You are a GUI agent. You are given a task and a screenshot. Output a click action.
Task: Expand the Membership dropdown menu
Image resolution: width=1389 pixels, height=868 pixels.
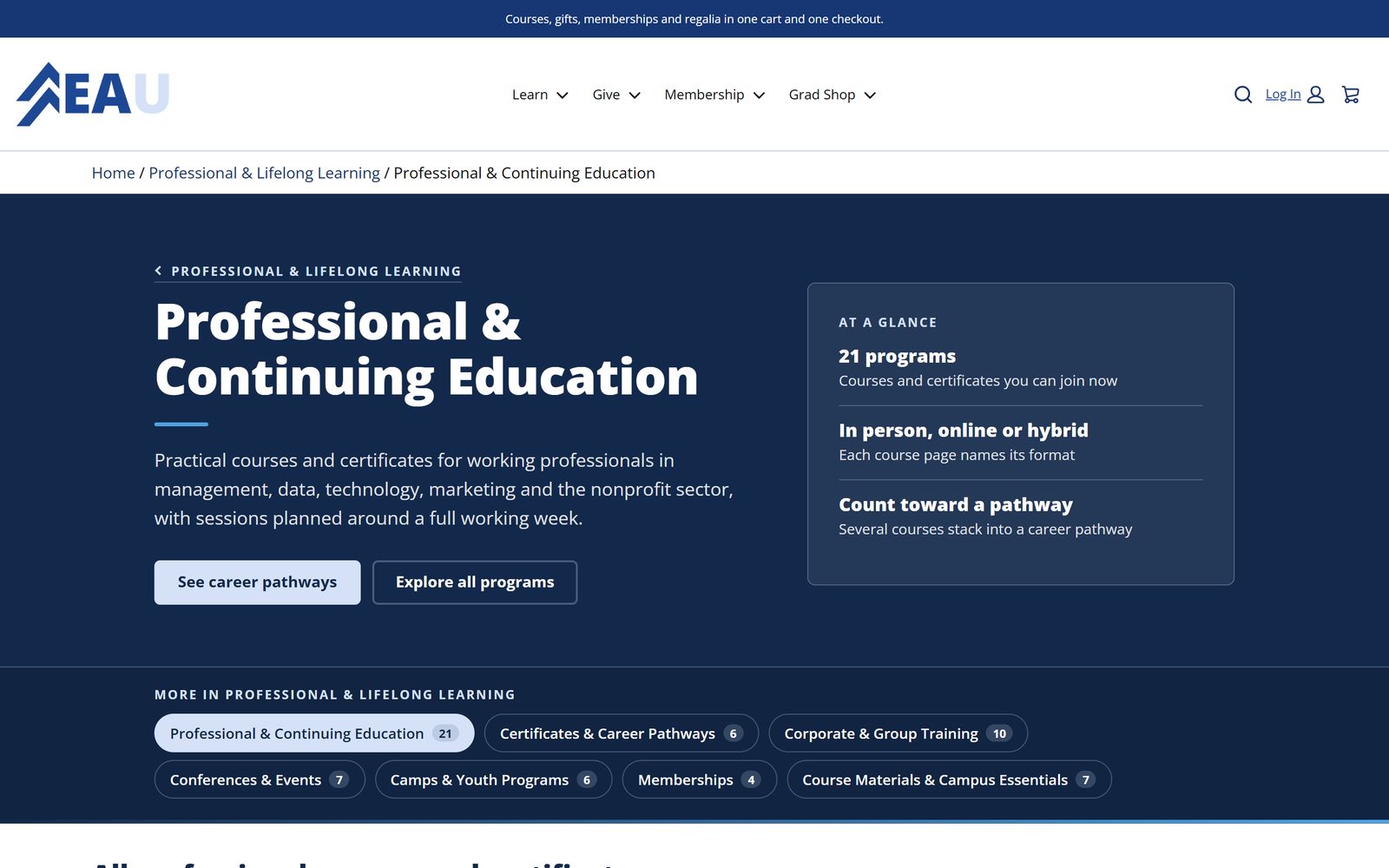714,95
